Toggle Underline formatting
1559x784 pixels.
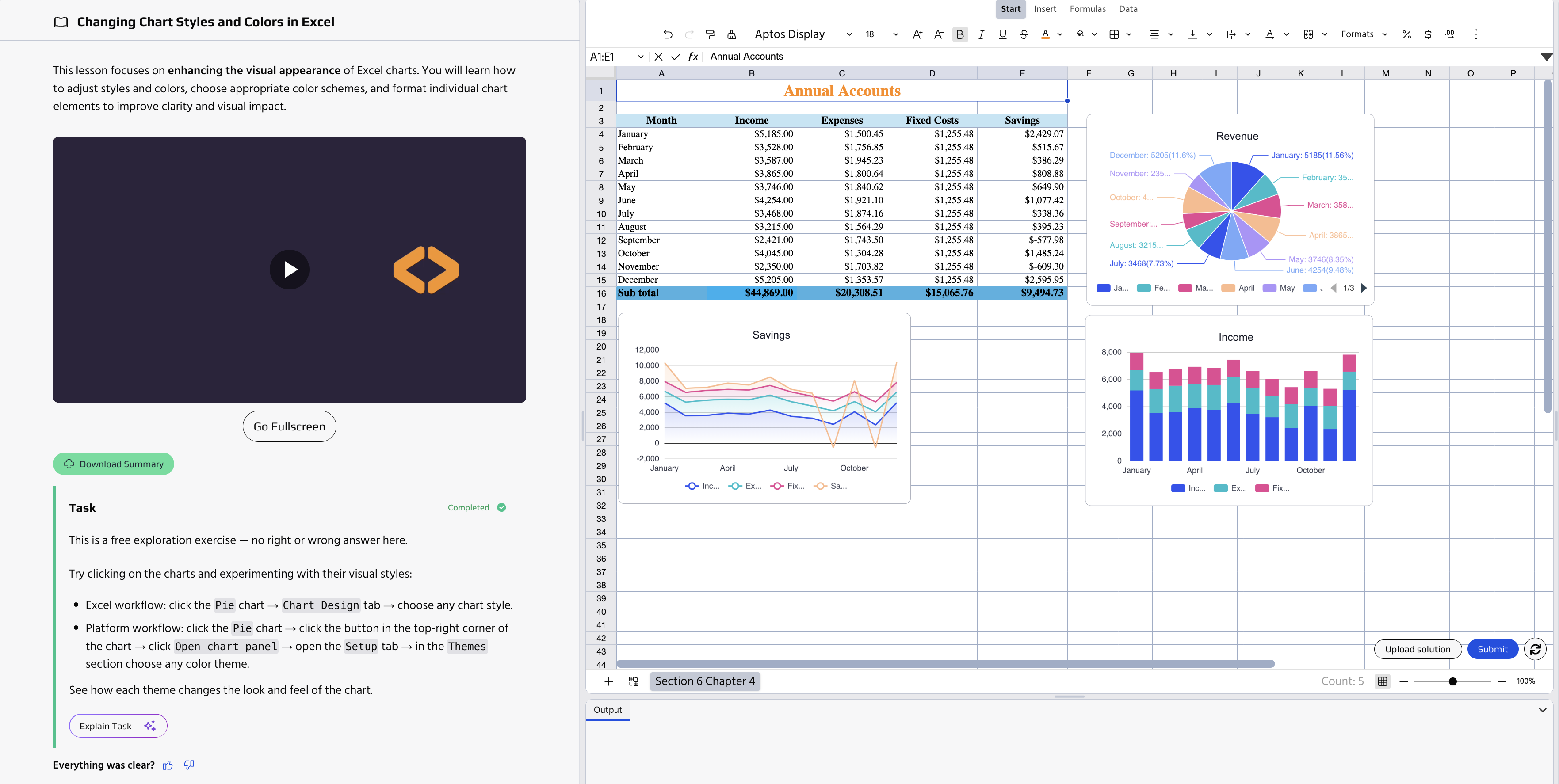[1003, 34]
